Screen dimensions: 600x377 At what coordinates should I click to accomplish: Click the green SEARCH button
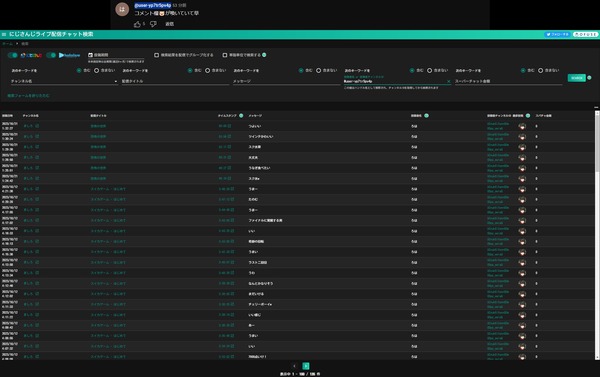[x=576, y=78]
